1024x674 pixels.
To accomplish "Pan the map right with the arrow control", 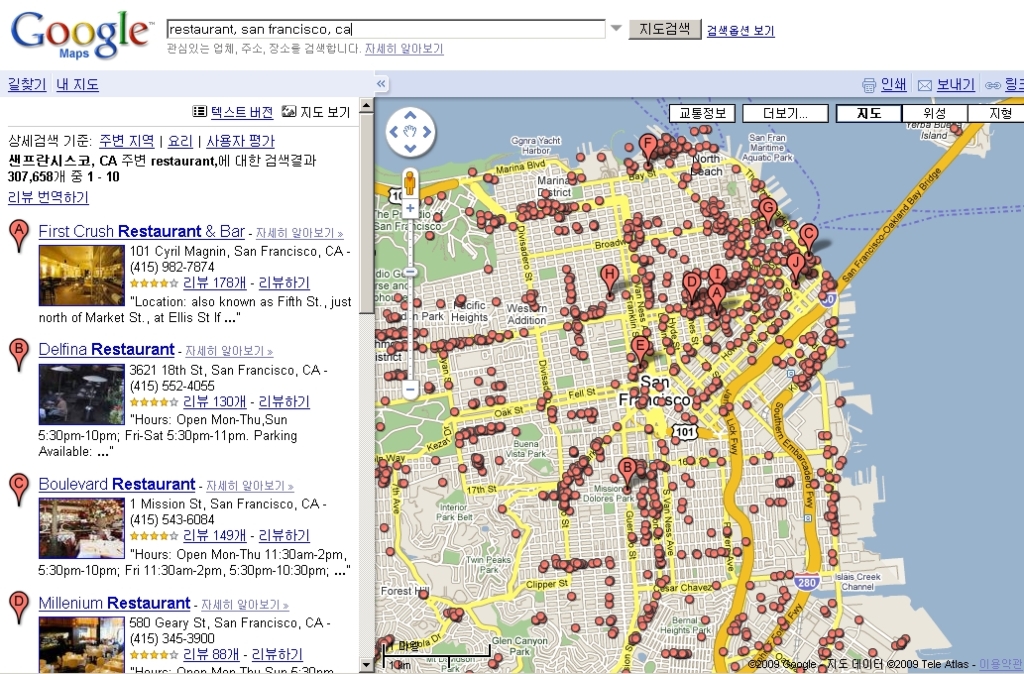I will [x=426, y=132].
